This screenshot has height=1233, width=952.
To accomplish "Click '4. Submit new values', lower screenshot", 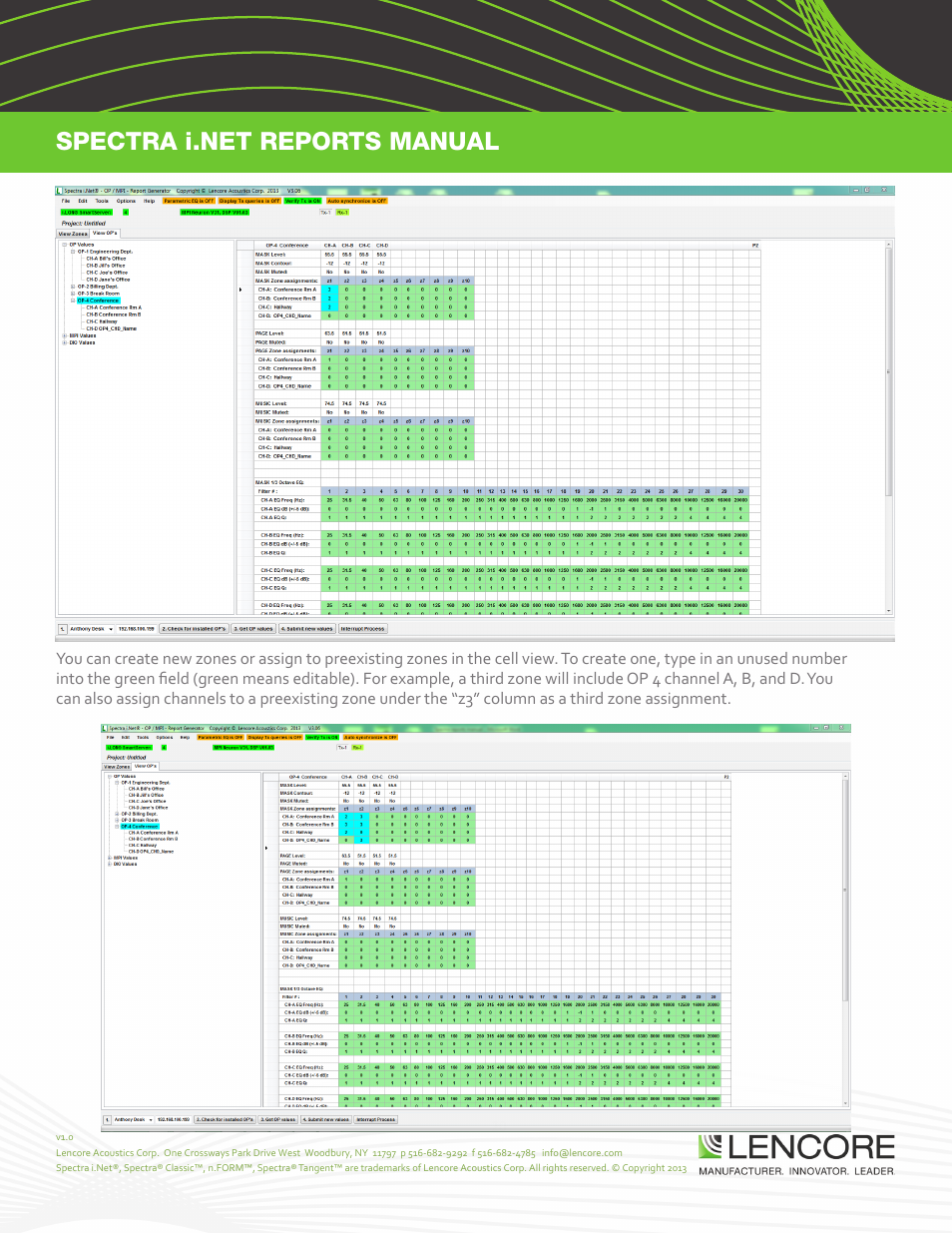I will pos(327,1119).
